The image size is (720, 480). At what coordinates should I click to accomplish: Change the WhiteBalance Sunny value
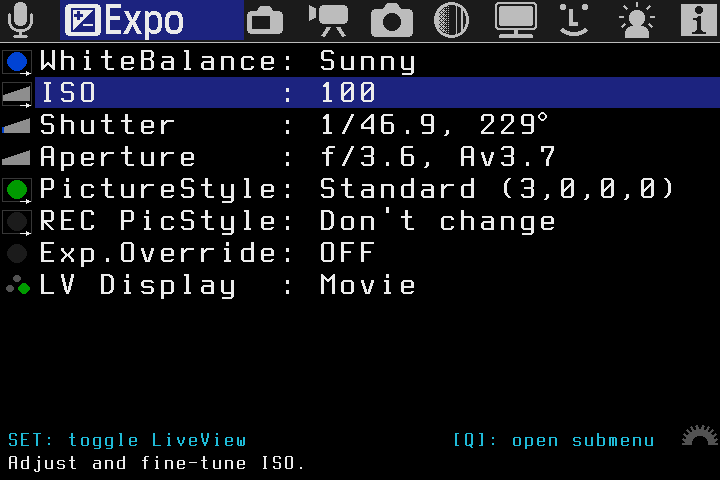[x=367, y=61]
